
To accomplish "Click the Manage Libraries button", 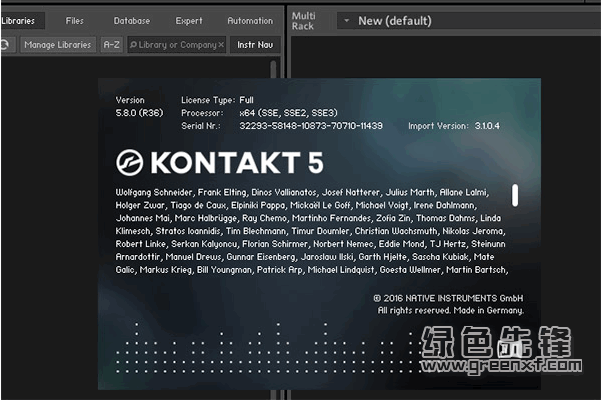I will click(58, 45).
